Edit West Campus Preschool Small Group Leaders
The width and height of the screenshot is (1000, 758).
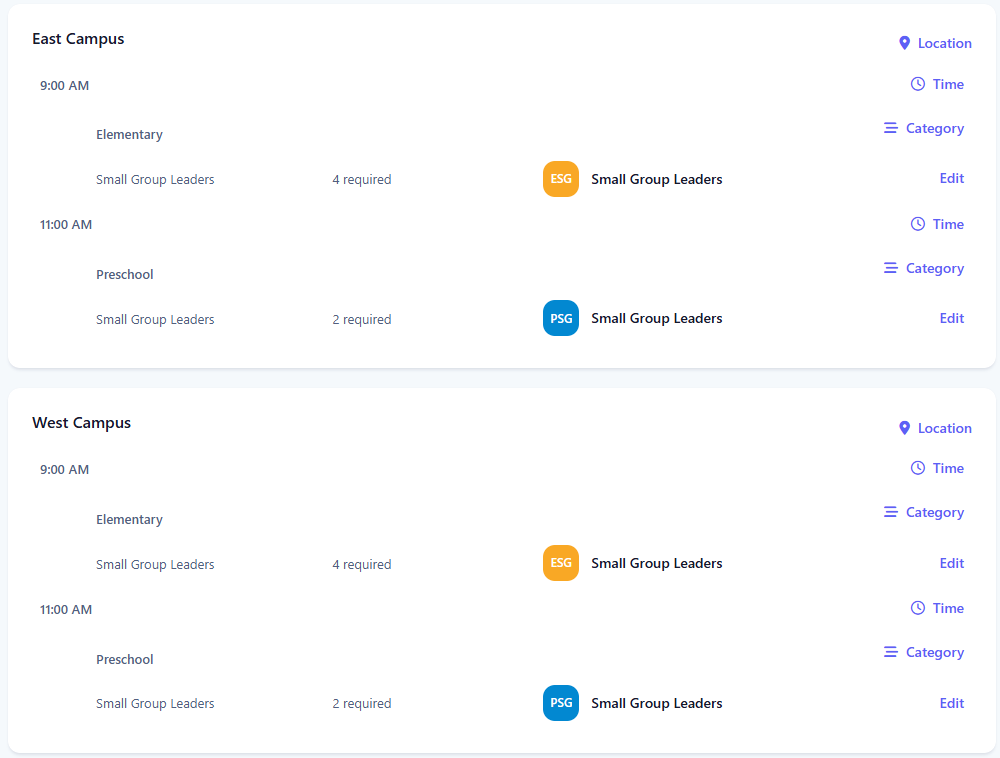[x=952, y=703]
